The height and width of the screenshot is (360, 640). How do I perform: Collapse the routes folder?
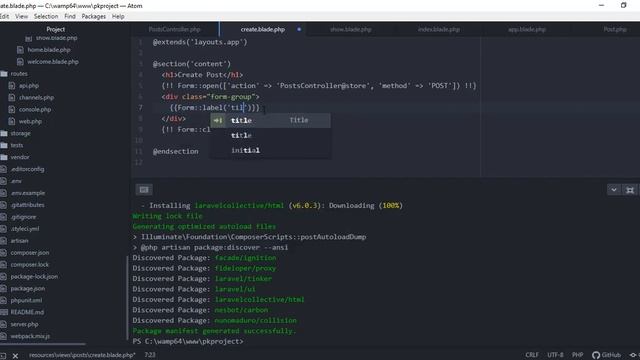[19, 74]
